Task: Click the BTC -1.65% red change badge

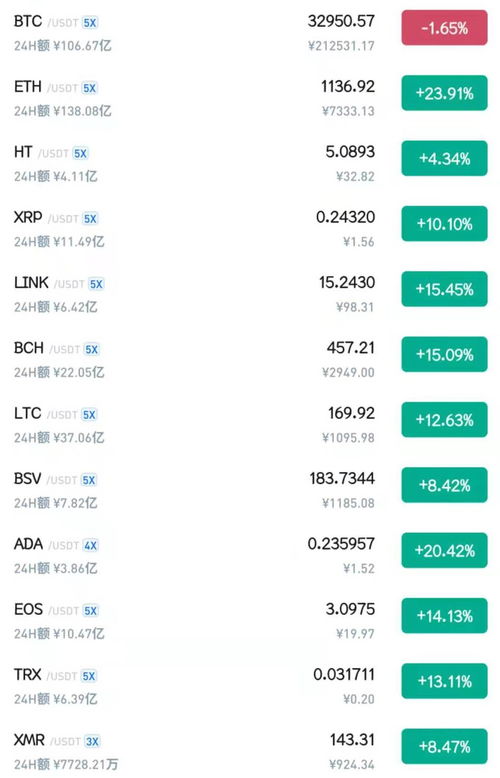Action: coord(444,28)
